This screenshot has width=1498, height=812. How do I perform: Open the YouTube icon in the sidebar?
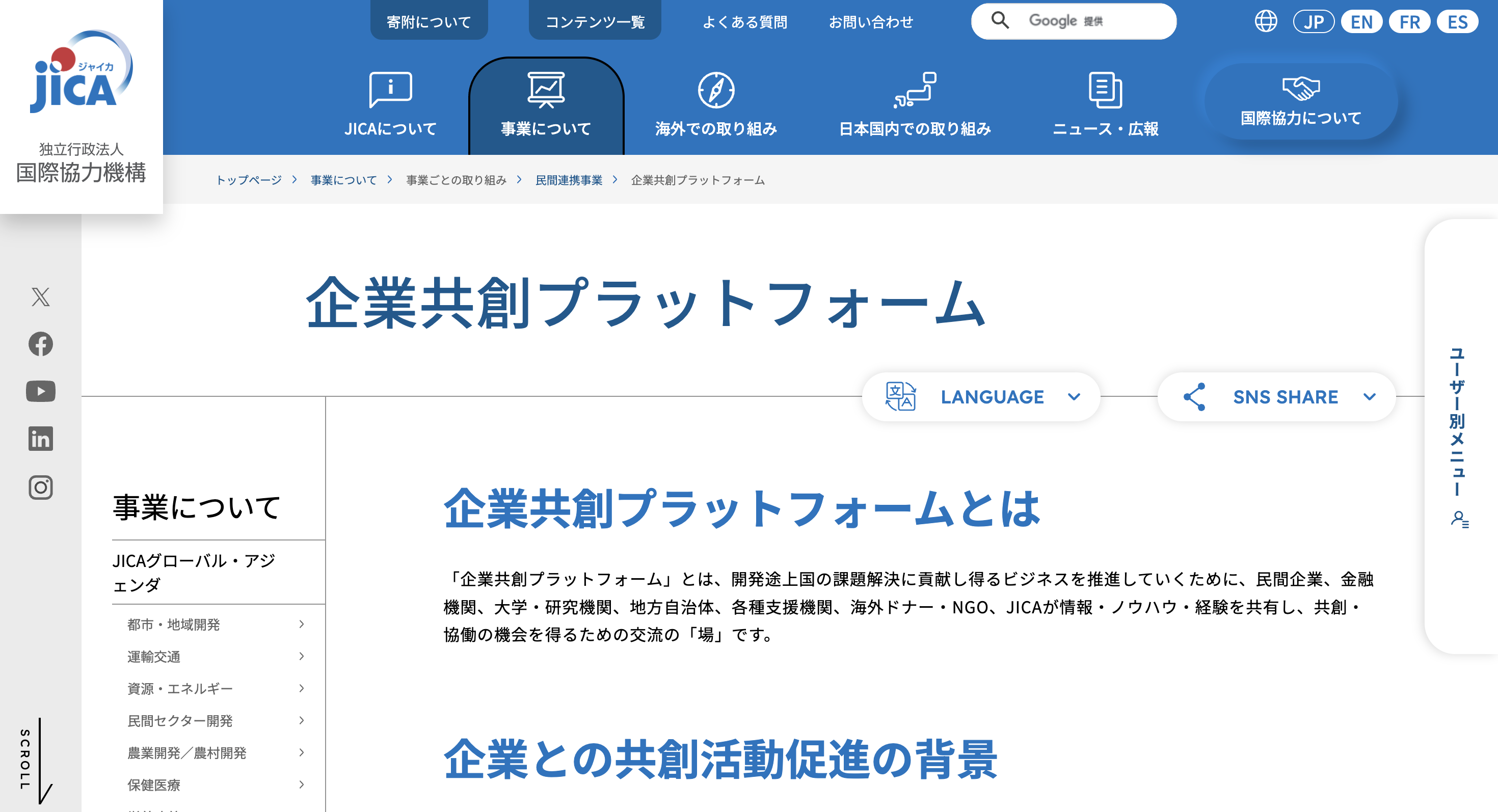[40, 391]
